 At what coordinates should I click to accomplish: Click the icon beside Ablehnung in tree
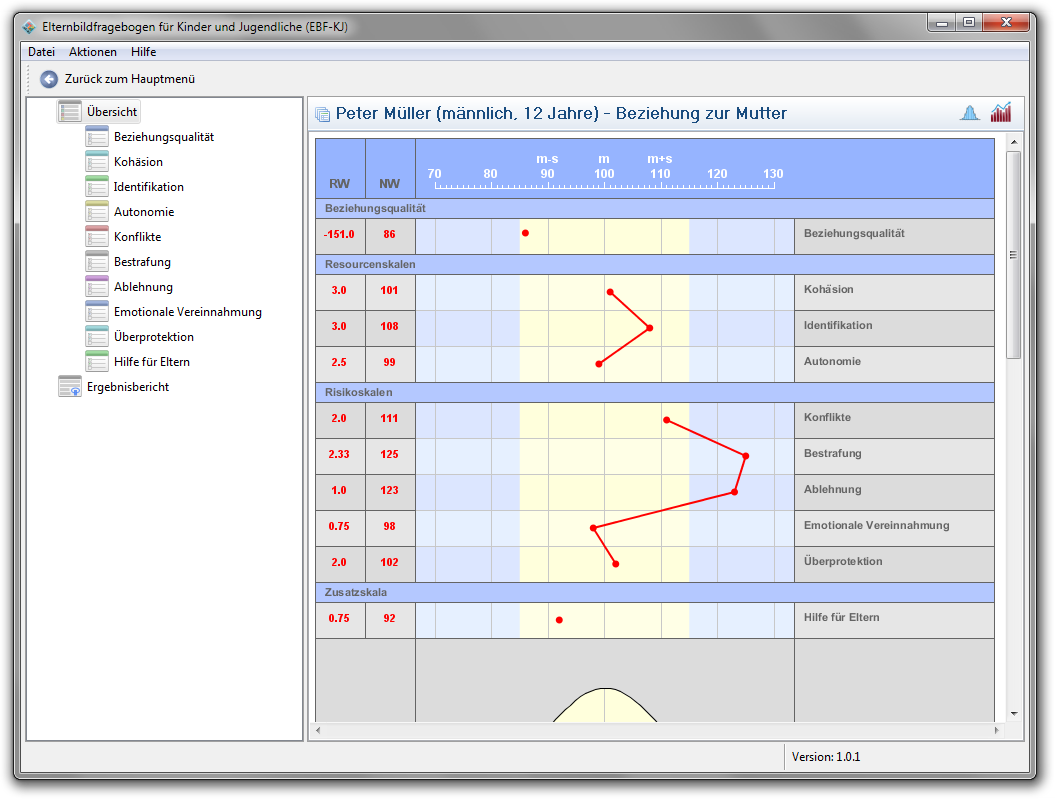pyautogui.click(x=97, y=286)
